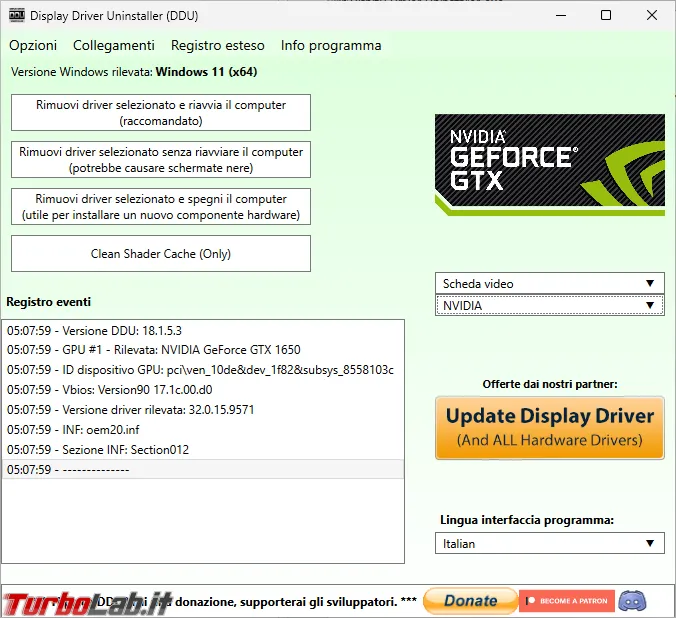Select the Versione driver rilevata 32.0.15.9571 row
Viewport: 676px width, 618px height.
203,409
